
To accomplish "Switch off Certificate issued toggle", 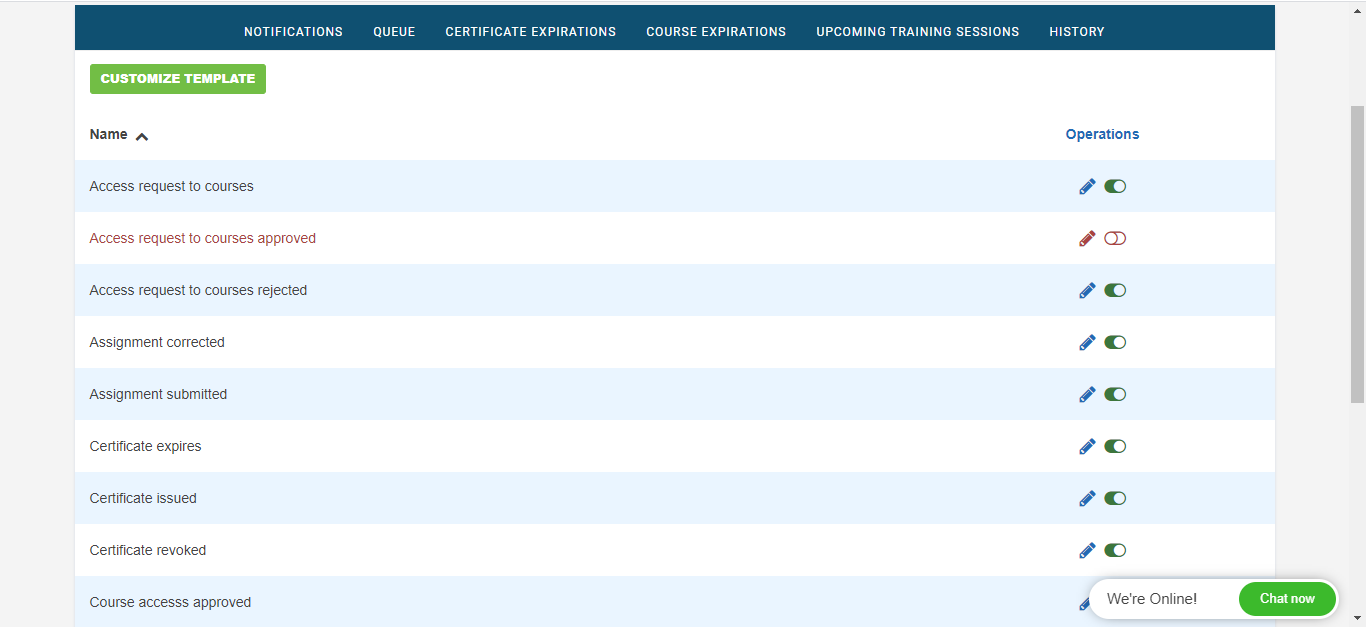I will pyautogui.click(x=1115, y=498).
